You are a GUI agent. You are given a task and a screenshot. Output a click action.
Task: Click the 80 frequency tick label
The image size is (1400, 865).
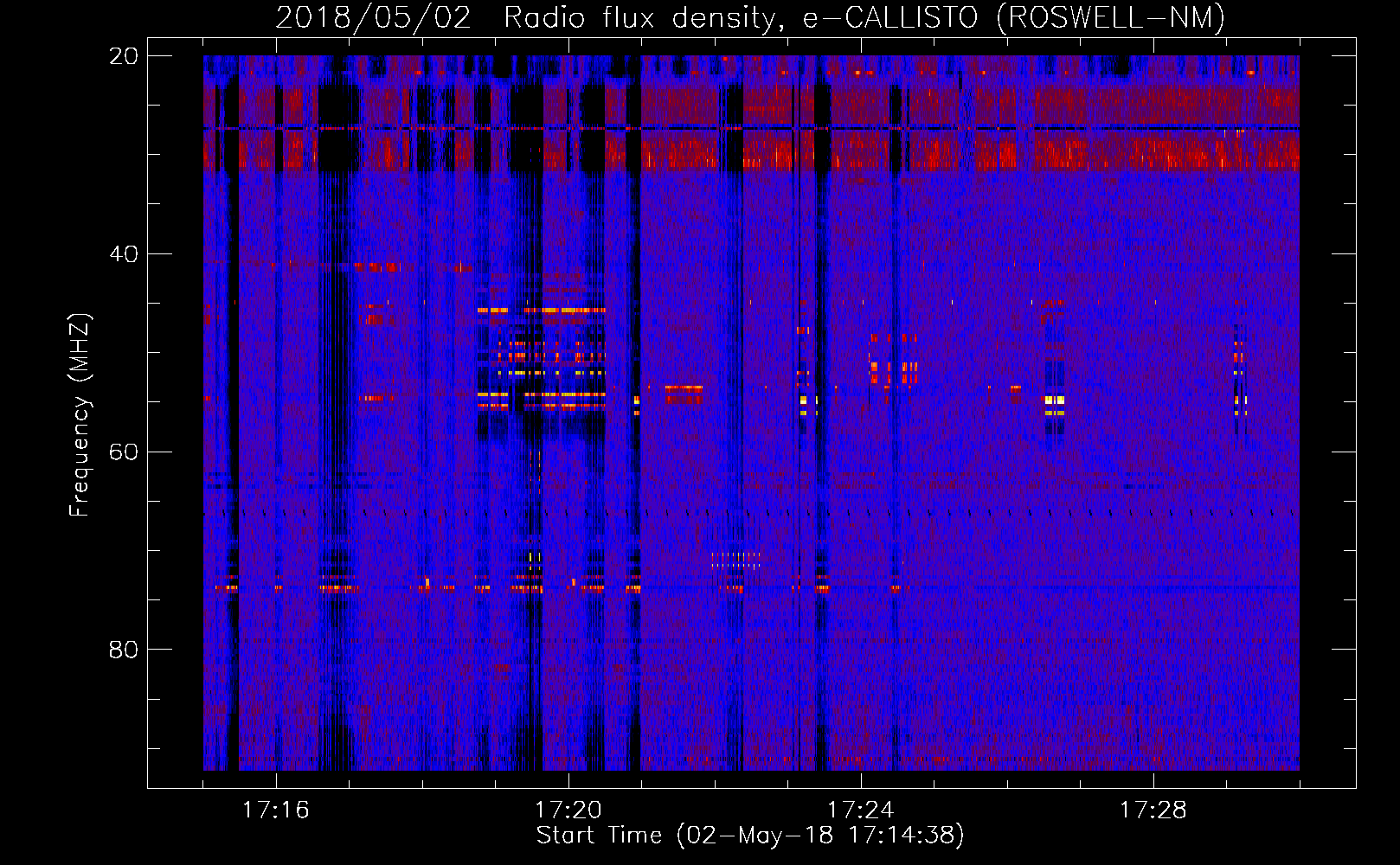click(124, 650)
